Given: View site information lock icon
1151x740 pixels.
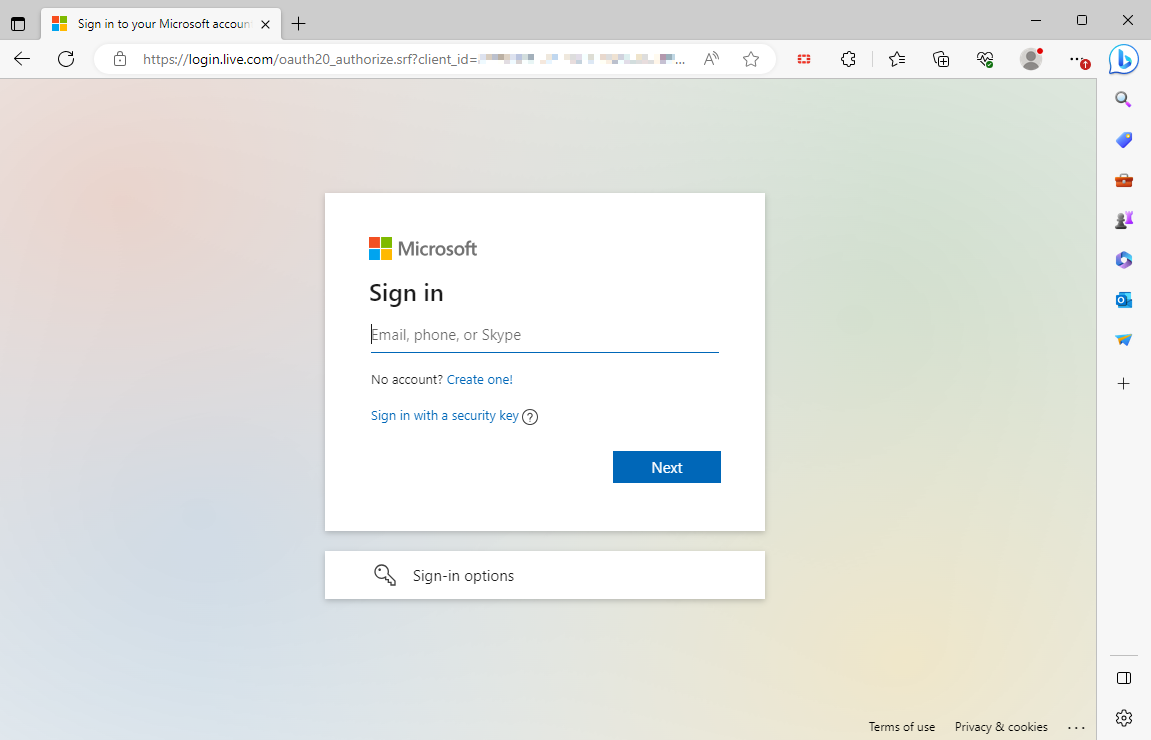Looking at the screenshot, I should 120,59.
